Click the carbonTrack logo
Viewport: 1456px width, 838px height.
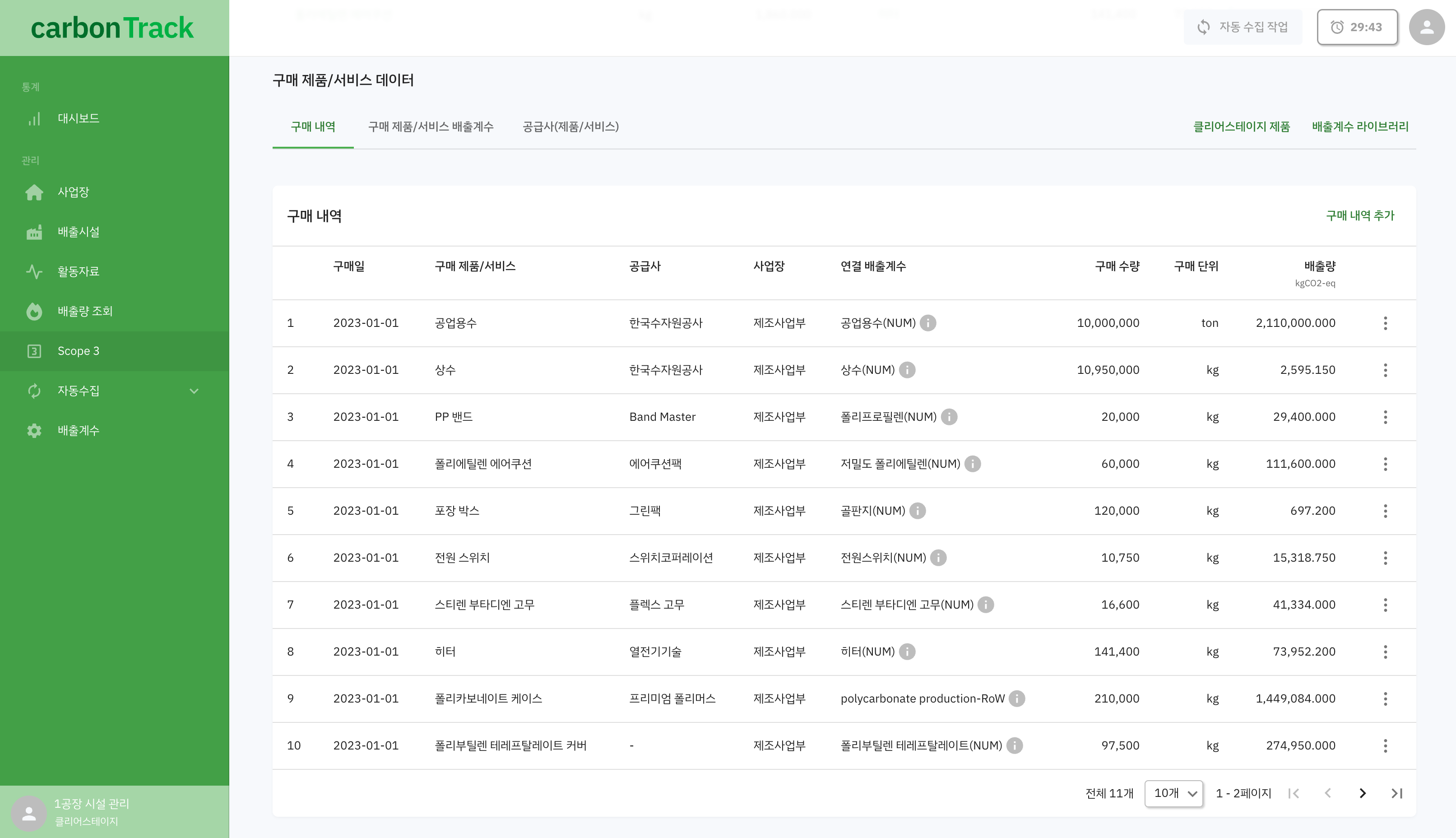click(112, 28)
